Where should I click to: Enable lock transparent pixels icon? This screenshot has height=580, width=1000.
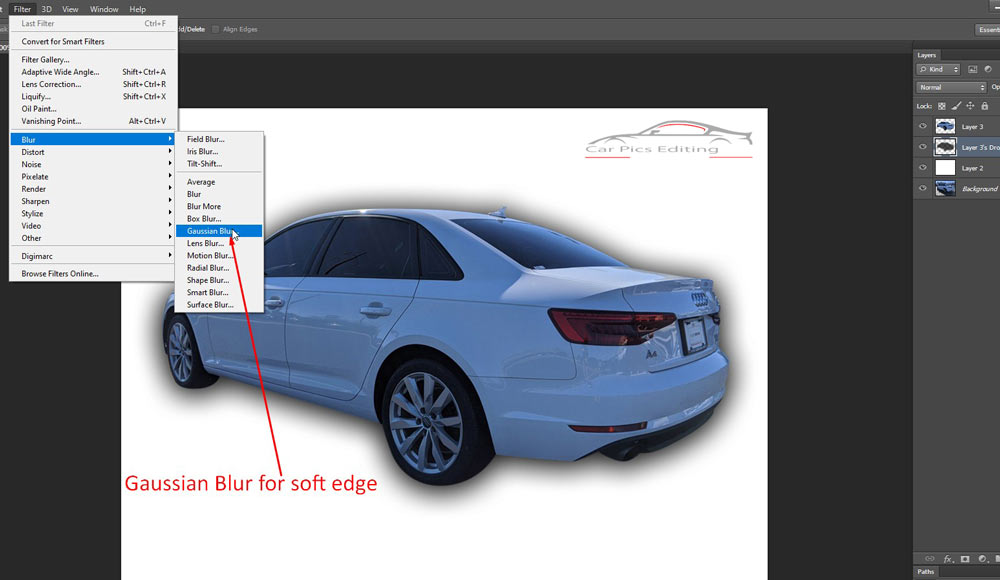click(942, 106)
